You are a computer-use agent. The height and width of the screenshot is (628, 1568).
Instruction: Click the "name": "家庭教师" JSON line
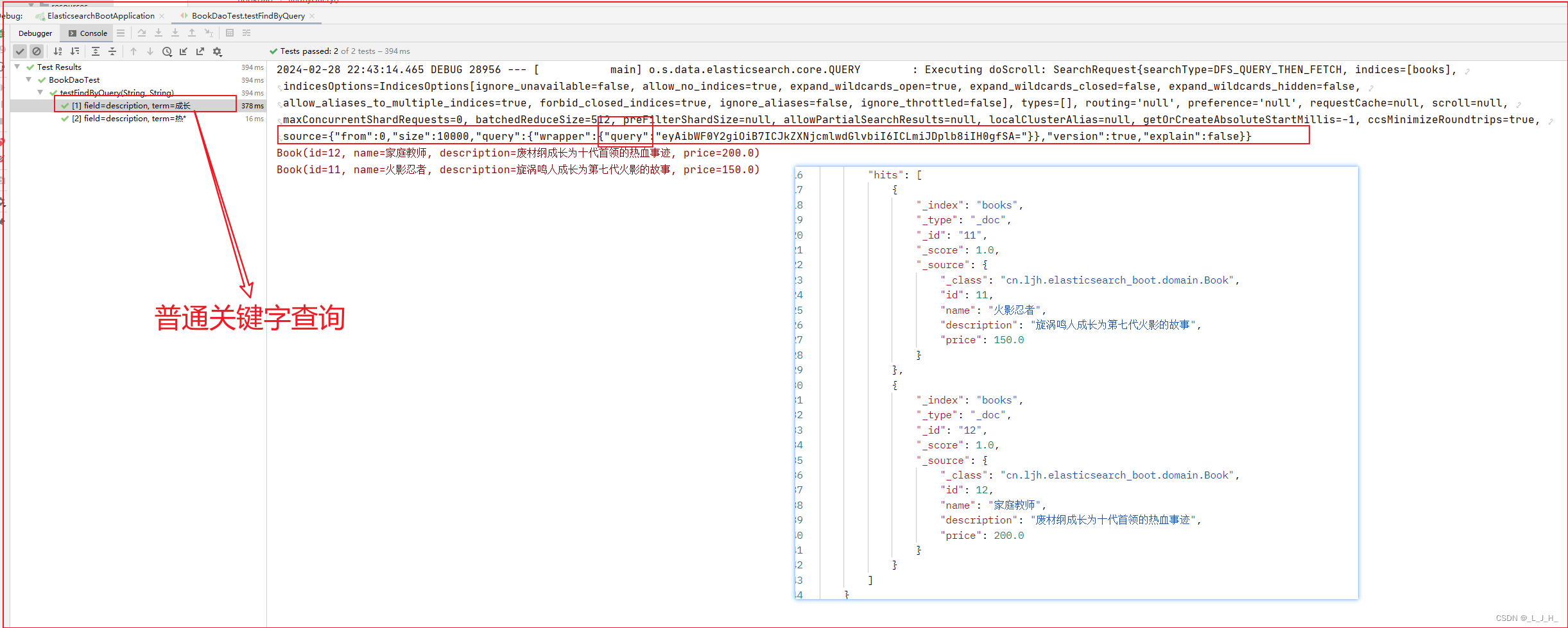click(x=994, y=505)
